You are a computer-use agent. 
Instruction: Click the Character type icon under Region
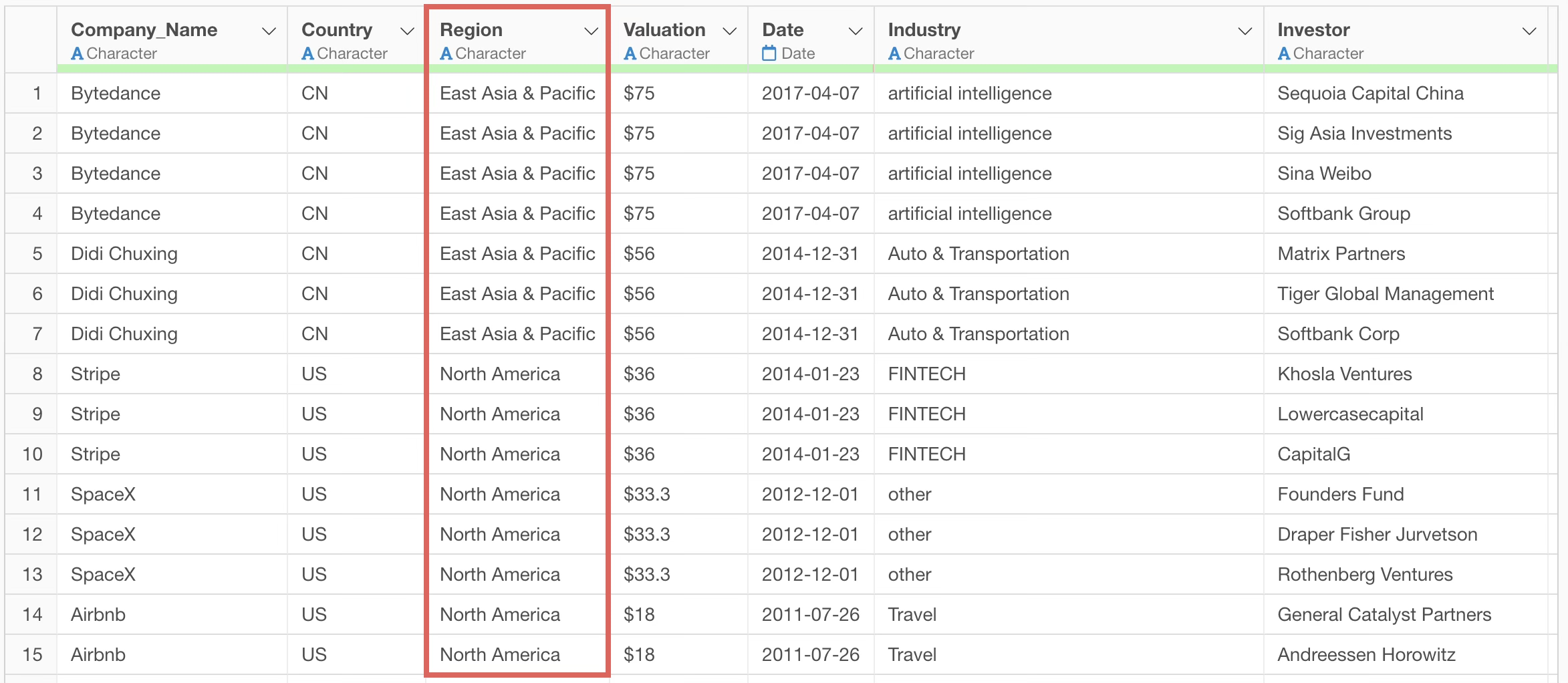(446, 53)
